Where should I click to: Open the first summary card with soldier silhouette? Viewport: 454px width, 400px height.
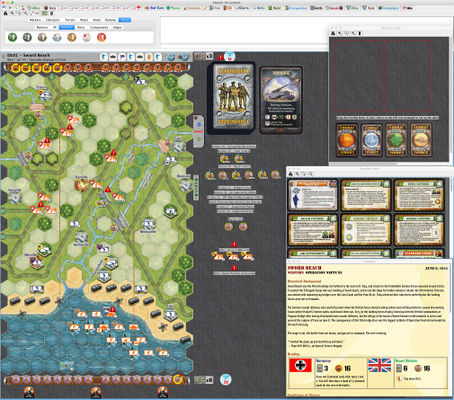(313, 195)
